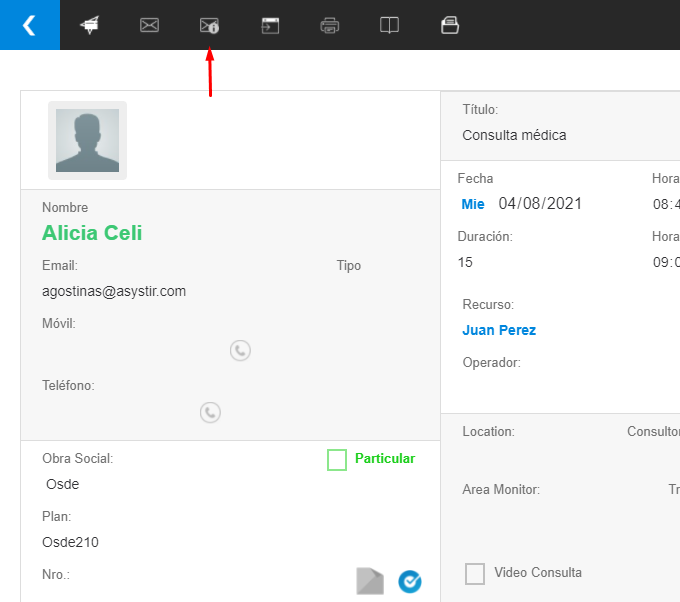Click the envelope with info badge icon

[x=209, y=26]
